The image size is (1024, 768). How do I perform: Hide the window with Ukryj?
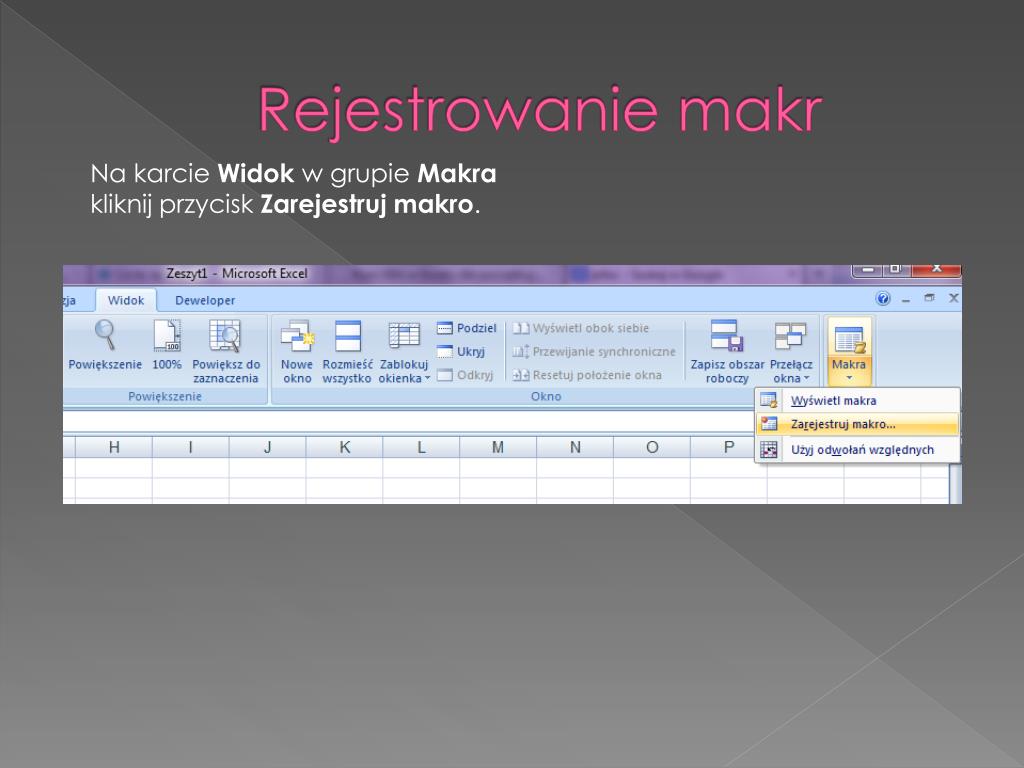tap(461, 351)
